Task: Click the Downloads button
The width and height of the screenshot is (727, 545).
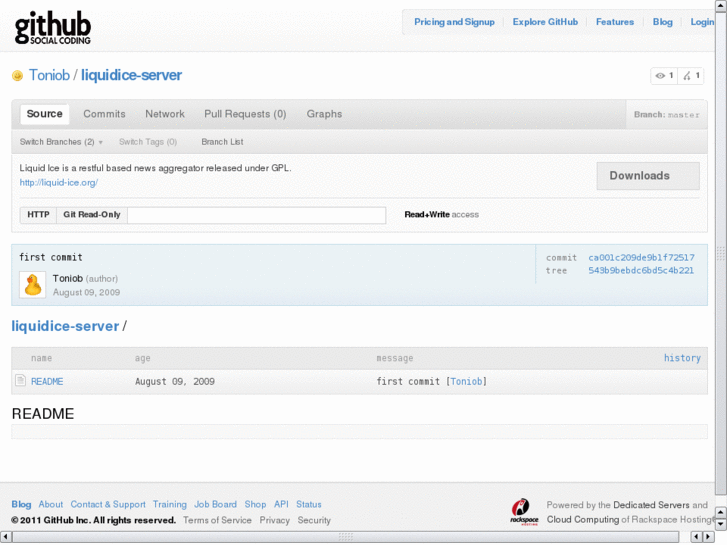Action: [648, 176]
